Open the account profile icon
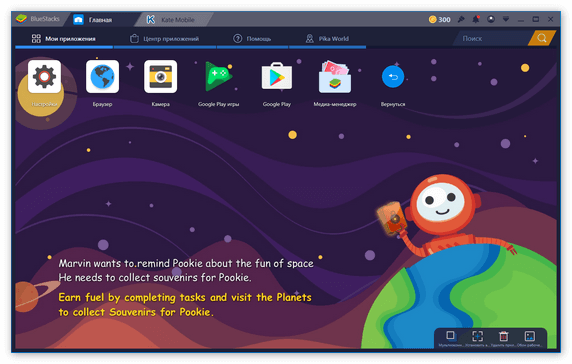Image resolution: width=572 pixels, height=364 pixels. point(491,19)
